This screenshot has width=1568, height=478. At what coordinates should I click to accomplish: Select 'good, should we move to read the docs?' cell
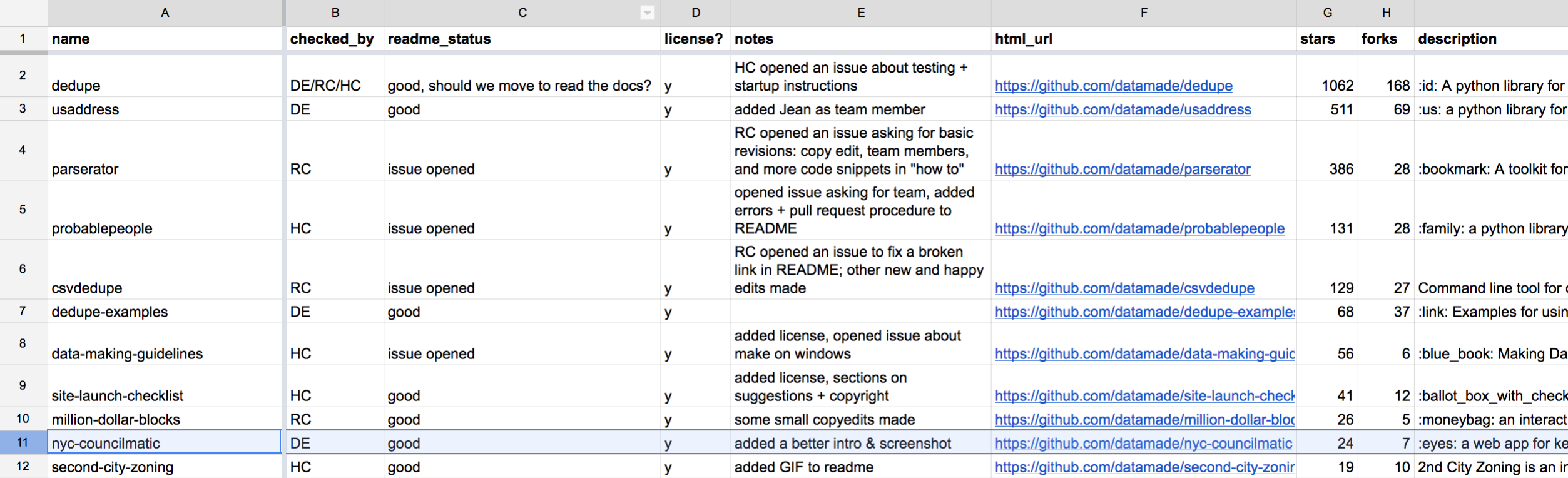522,76
